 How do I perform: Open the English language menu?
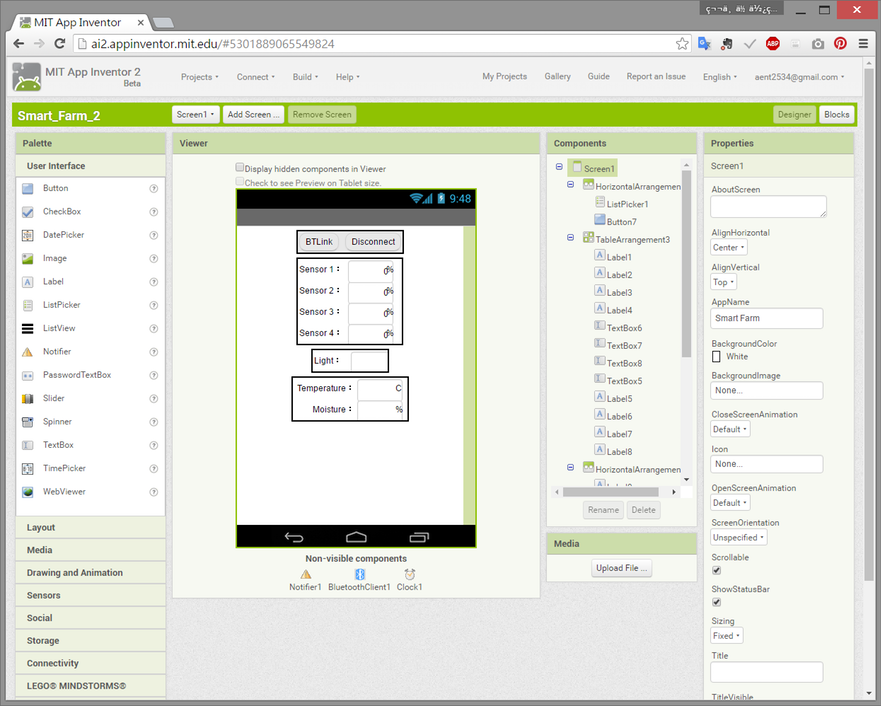click(x=720, y=77)
